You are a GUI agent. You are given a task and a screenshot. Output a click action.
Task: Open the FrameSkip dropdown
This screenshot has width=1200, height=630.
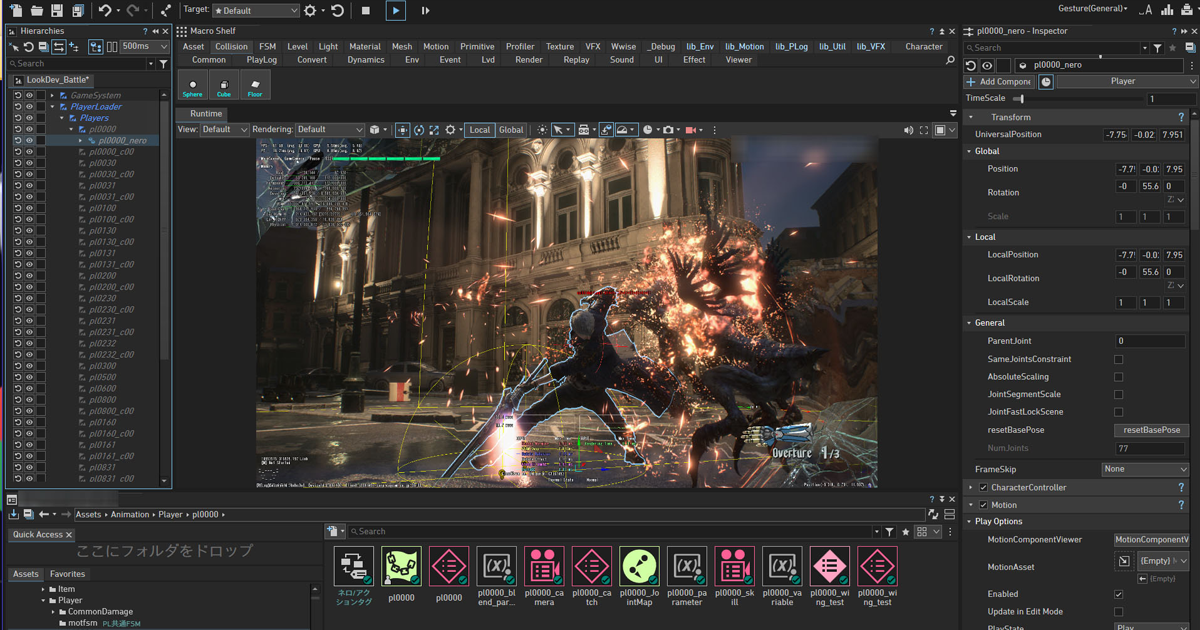click(1145, 469)
